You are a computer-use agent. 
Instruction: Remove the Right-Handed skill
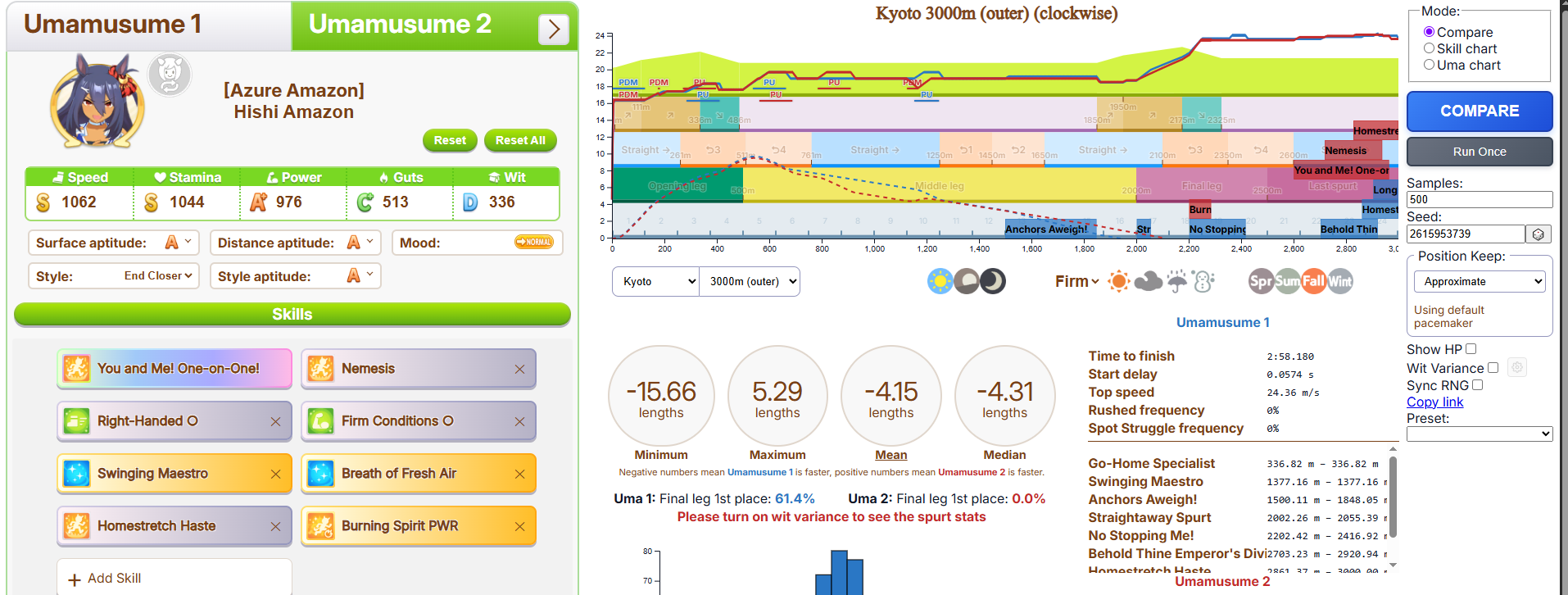click(x=275, y=422)
